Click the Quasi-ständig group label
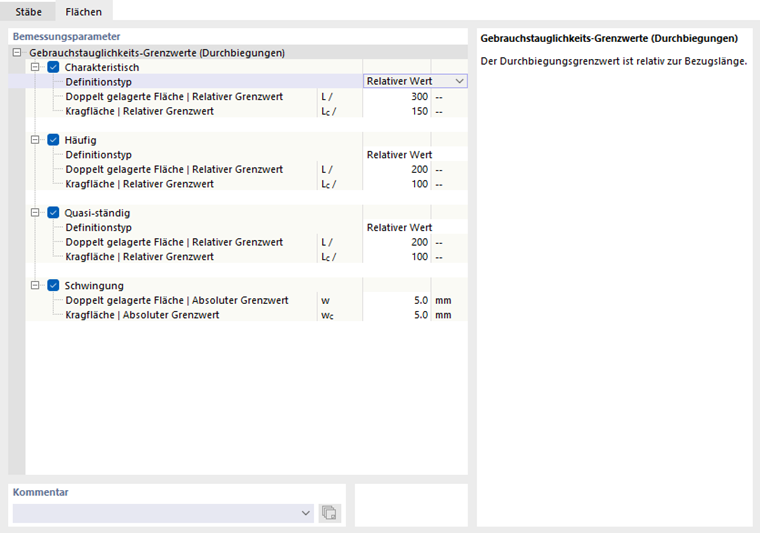 pyautogui.click(x=97, y=213)
